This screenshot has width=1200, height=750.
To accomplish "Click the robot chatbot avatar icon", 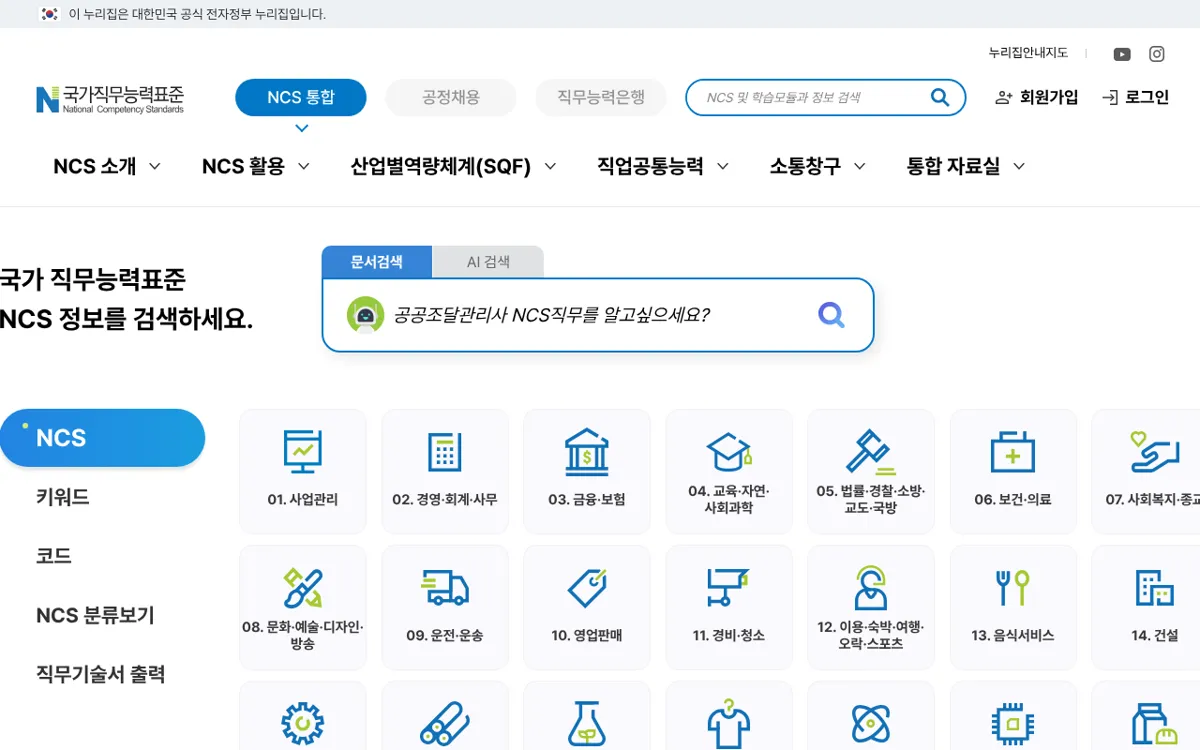I will (365, 315).
